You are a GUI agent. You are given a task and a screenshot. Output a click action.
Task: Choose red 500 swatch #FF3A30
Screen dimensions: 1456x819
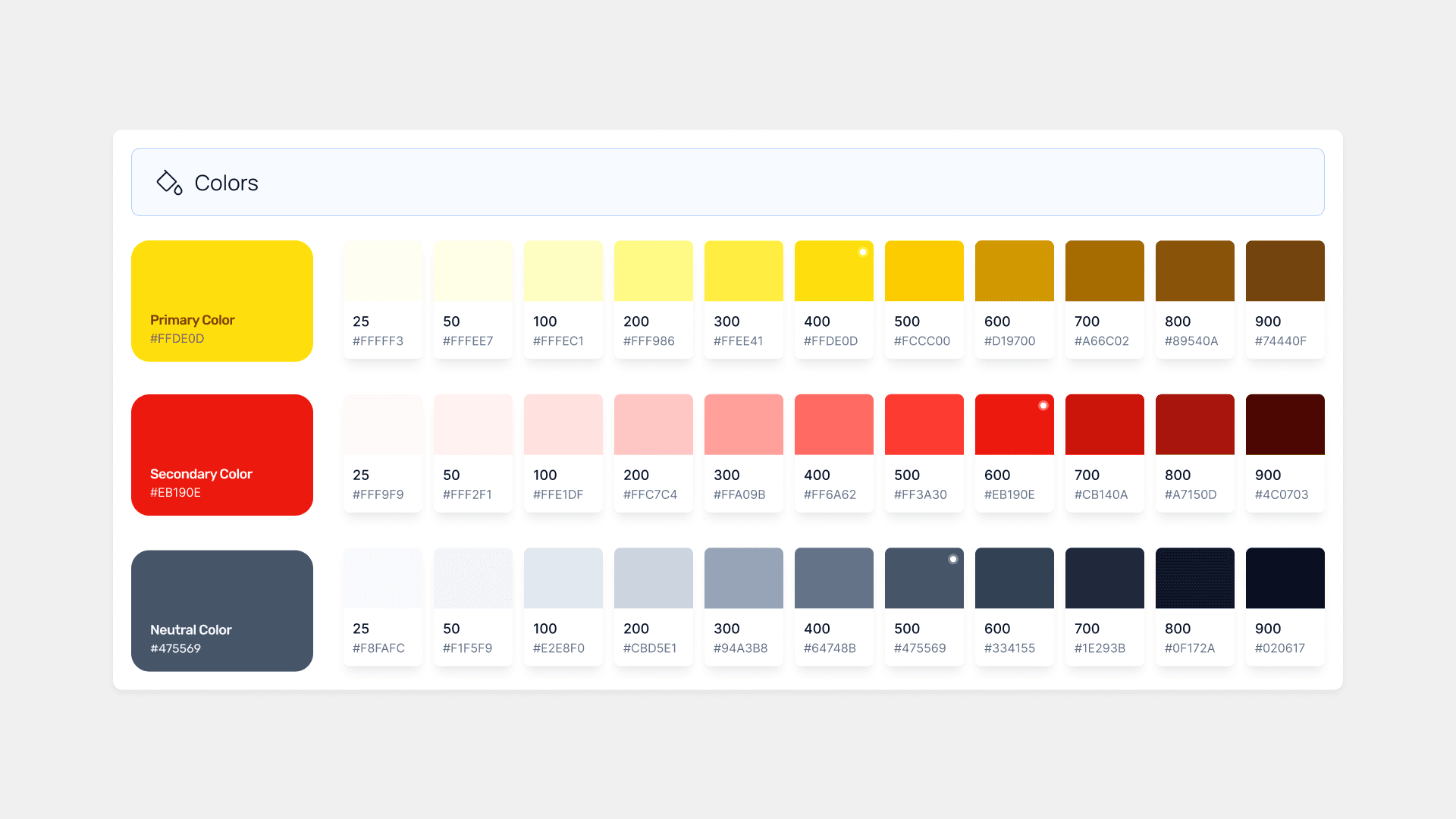pyautogui.click(x=924, y=425)
